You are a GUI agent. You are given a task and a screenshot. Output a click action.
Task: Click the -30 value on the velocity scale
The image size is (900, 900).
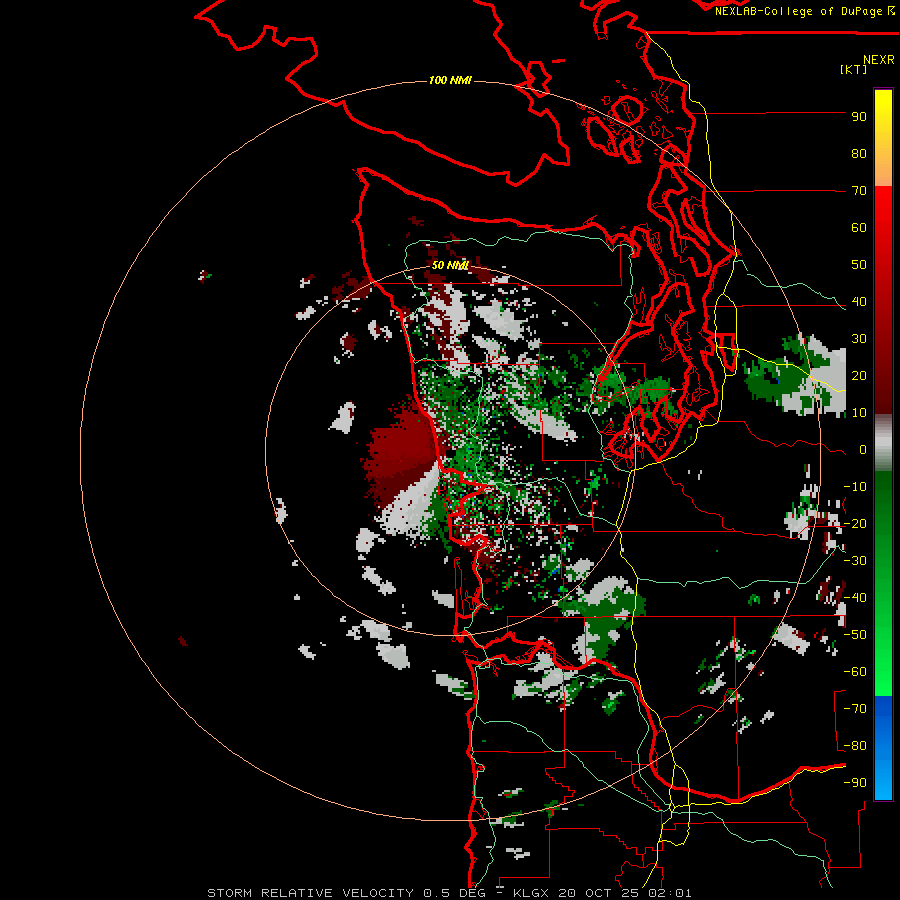[855, 561]
